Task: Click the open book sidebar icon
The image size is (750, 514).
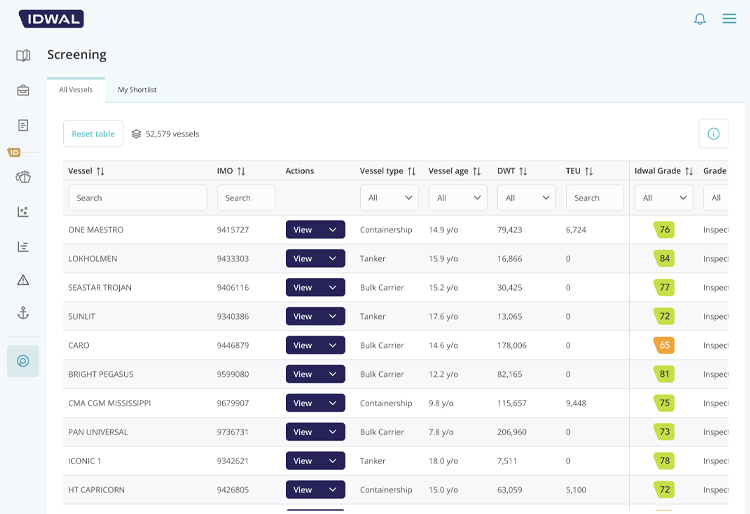Action: click(x=23, y=56)
